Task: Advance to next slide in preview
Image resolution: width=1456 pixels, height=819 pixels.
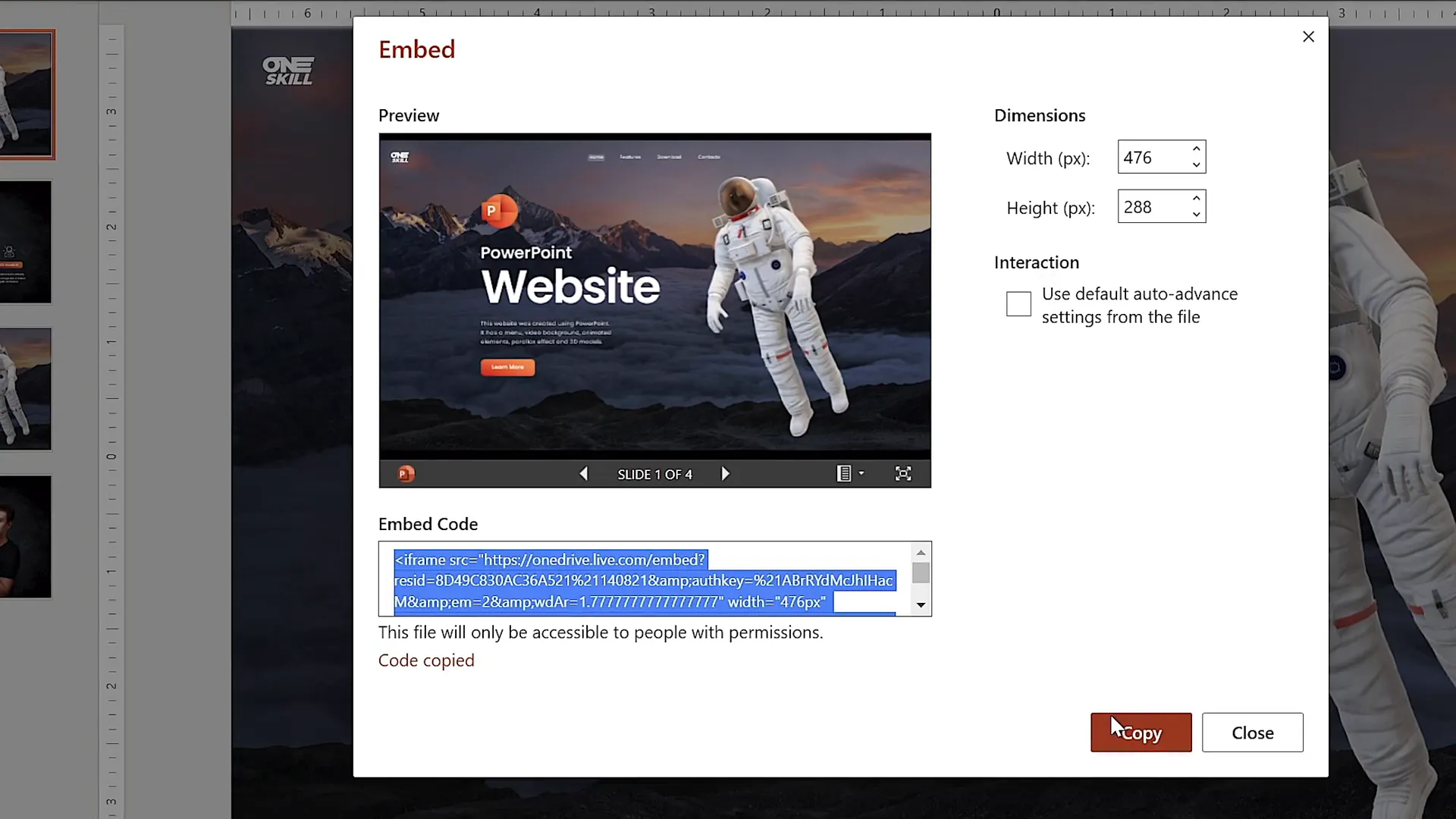Action: coord(725,474)
